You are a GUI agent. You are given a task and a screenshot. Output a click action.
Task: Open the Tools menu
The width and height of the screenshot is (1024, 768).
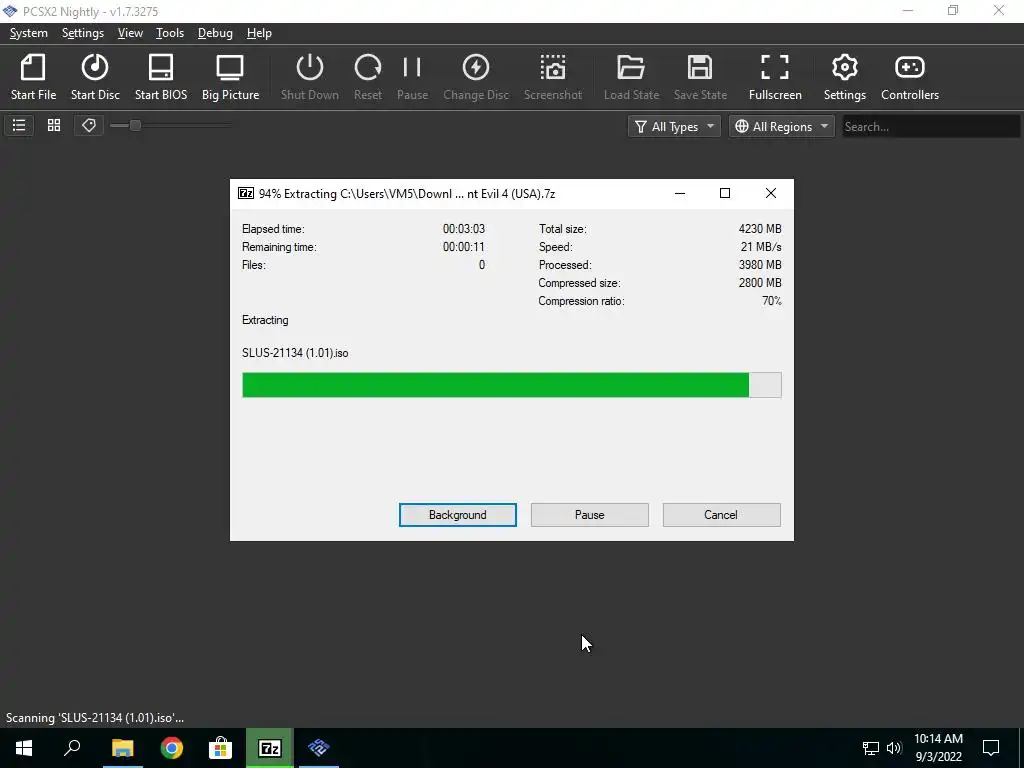pos(170,33)
